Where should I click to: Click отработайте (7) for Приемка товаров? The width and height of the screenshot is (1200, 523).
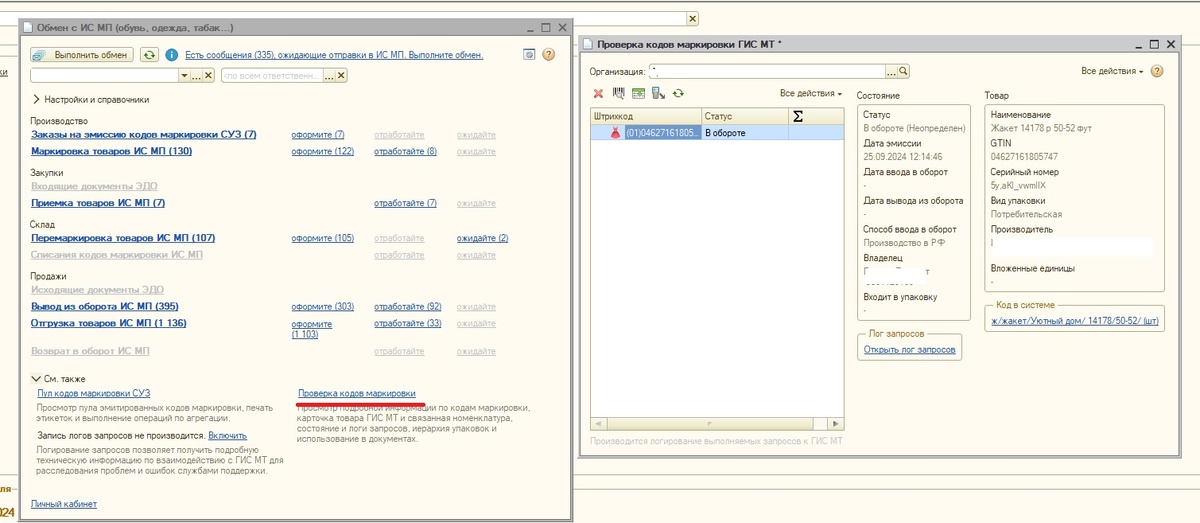point(405,203)
